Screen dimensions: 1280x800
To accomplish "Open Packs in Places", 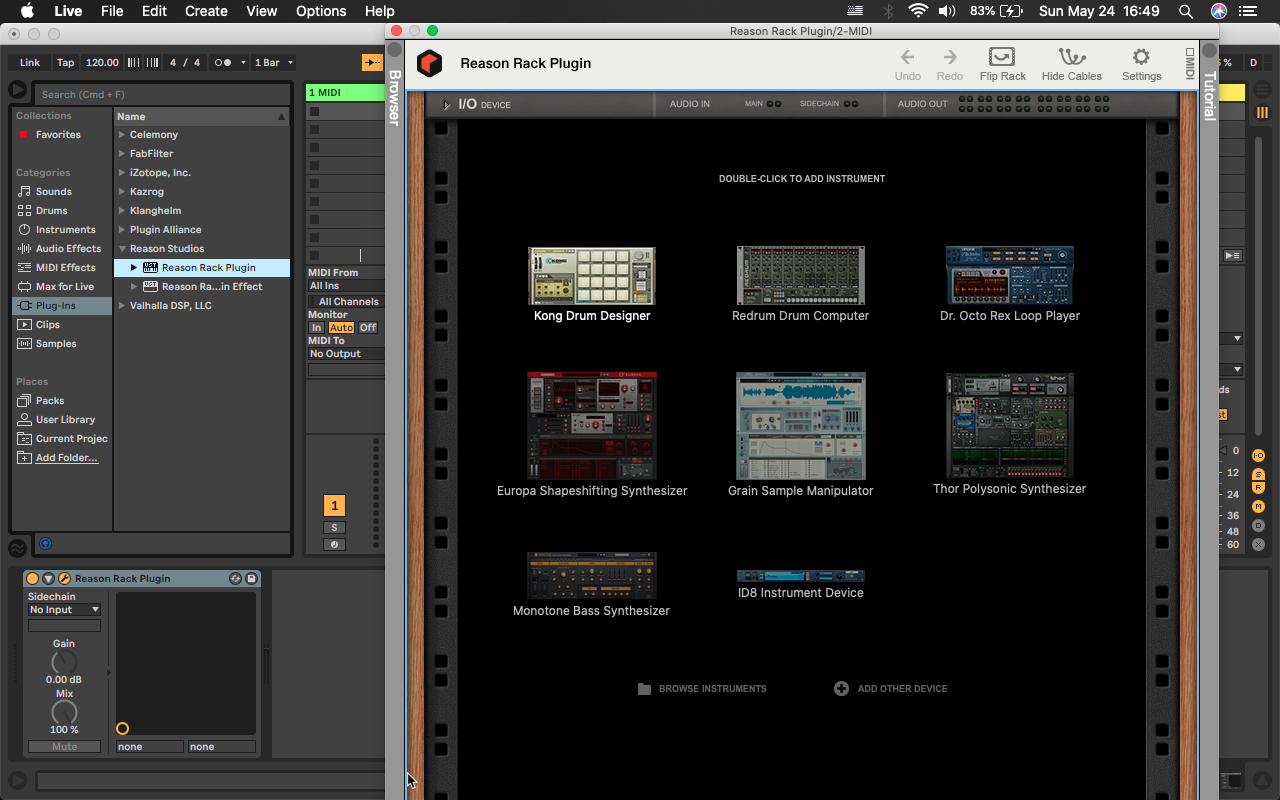I will click(50, 401).
